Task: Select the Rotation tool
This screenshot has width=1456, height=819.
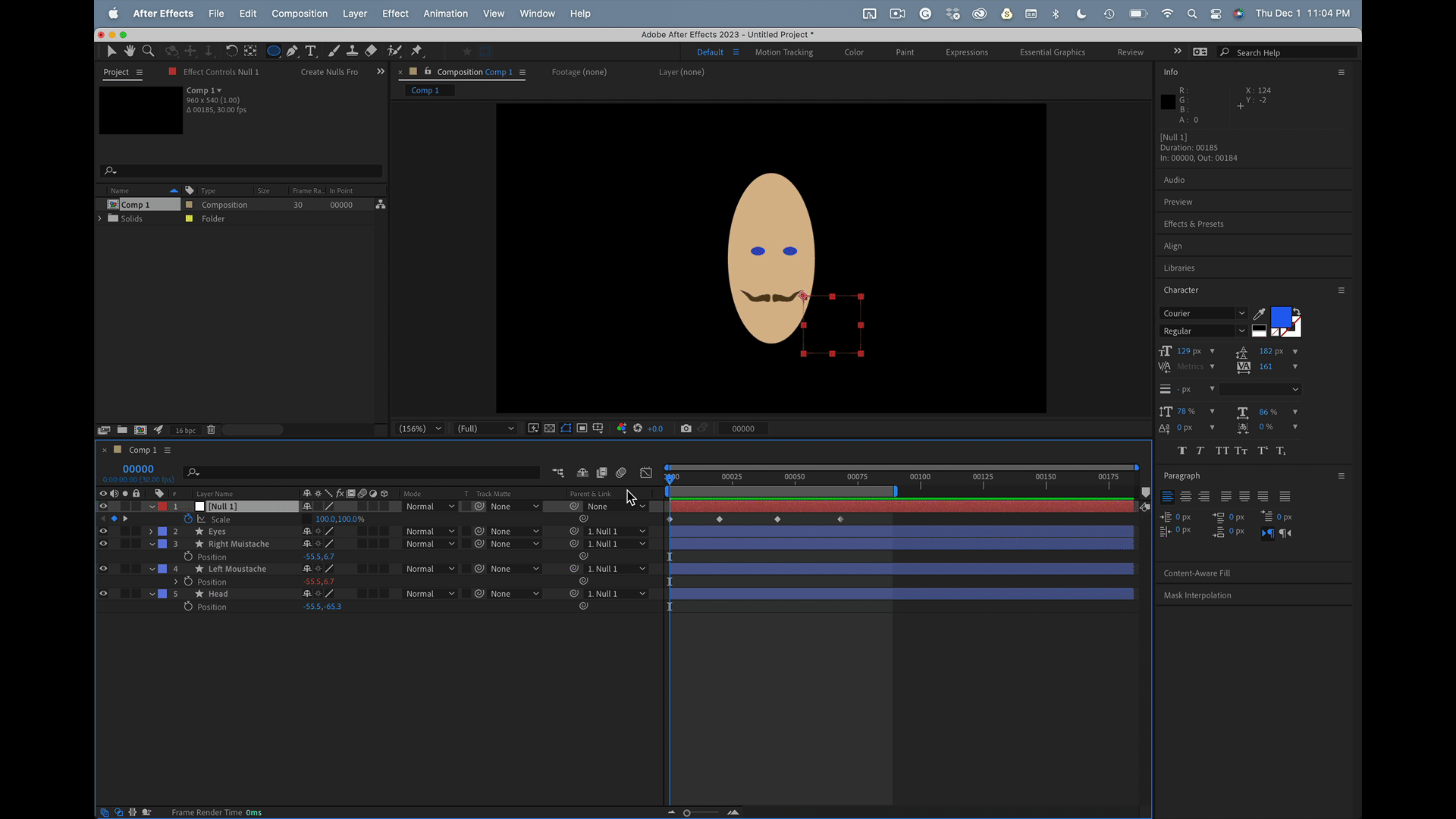Action: (x=231, y=51)
